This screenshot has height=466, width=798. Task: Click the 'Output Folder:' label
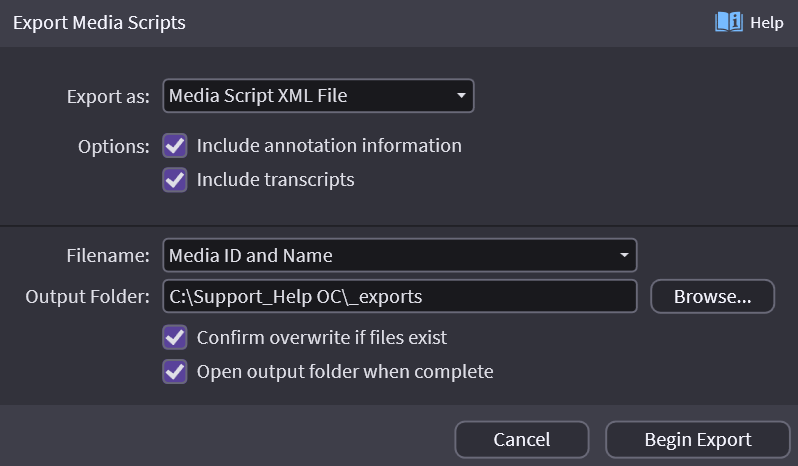(x=89, y=297)
